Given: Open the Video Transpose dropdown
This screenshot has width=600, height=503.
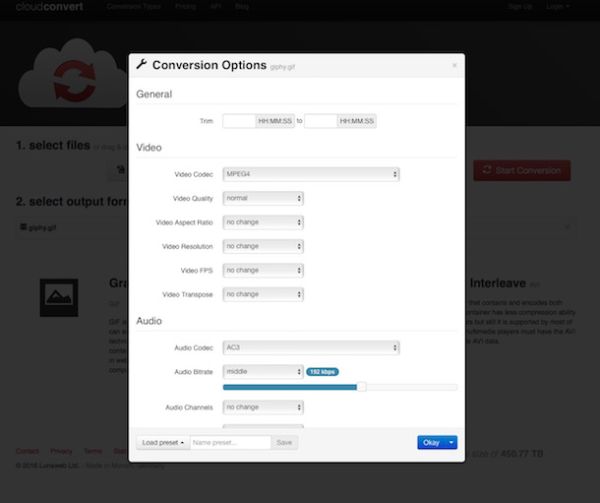Looking at the screenshot, I should pos(263,295).
